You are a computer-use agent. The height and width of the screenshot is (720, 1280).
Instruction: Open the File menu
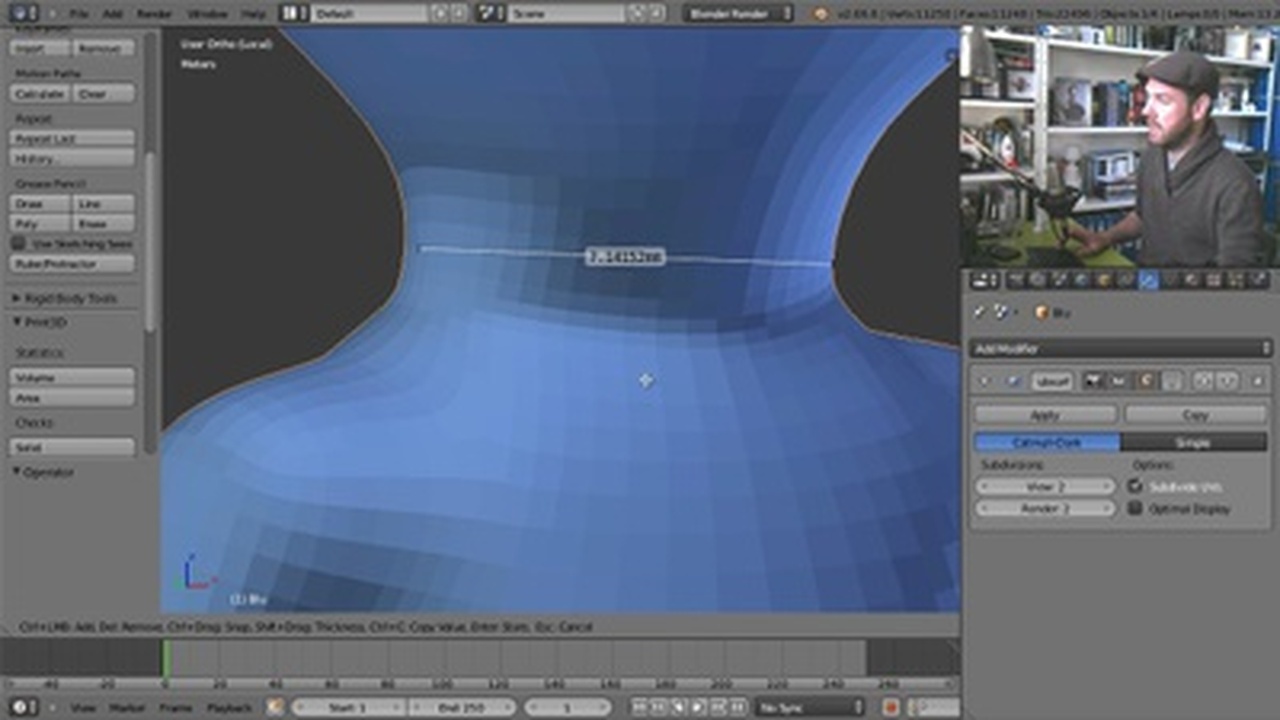click(79, 13)
